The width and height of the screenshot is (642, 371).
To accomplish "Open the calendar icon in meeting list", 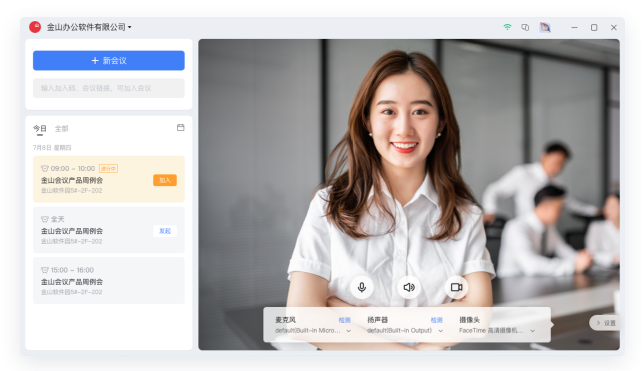I will tap(181, 128).
